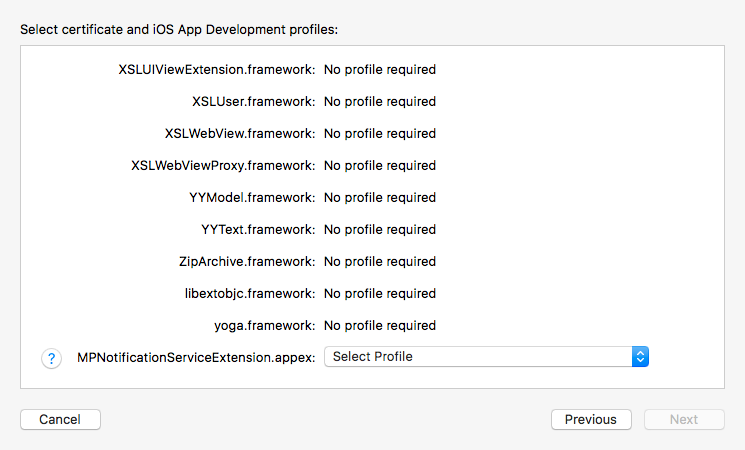Click the XSLUser.framework row label
The width and height of the screenshot is (745, 450).
point(254,102)
